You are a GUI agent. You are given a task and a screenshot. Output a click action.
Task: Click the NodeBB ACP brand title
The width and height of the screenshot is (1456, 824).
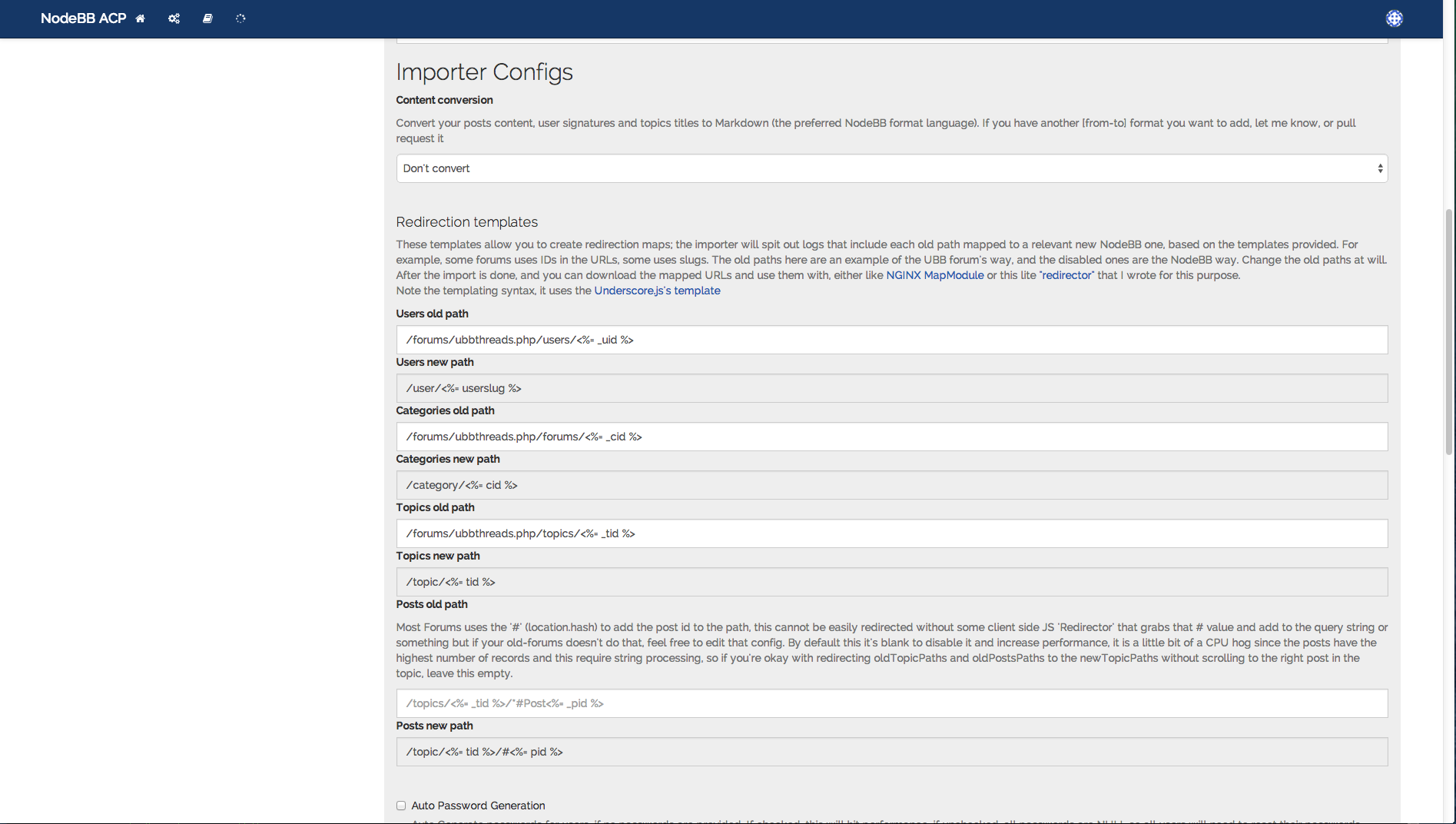[83, 18]
